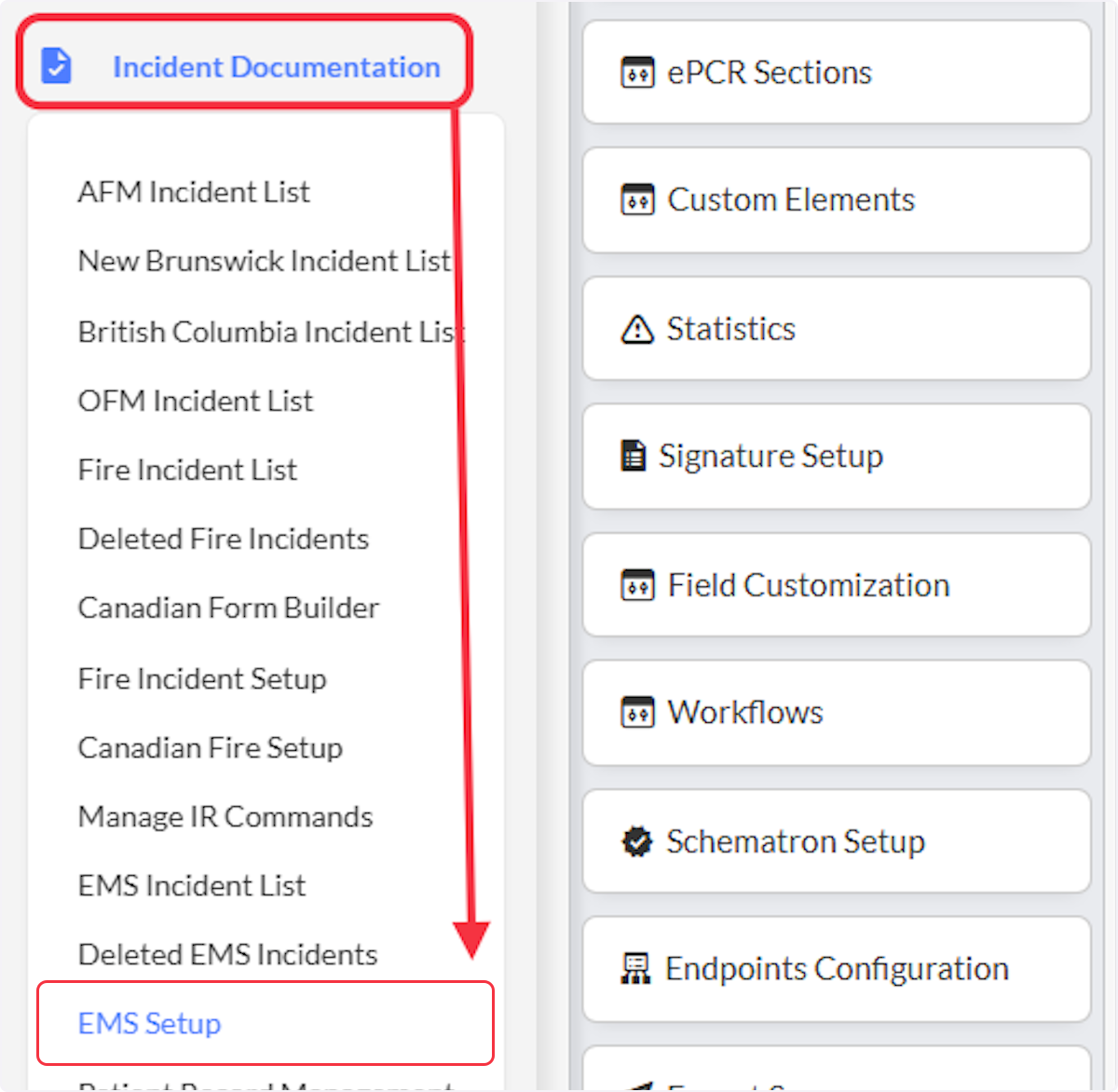Click the Statistics warning triangle icon

(637, 329)
